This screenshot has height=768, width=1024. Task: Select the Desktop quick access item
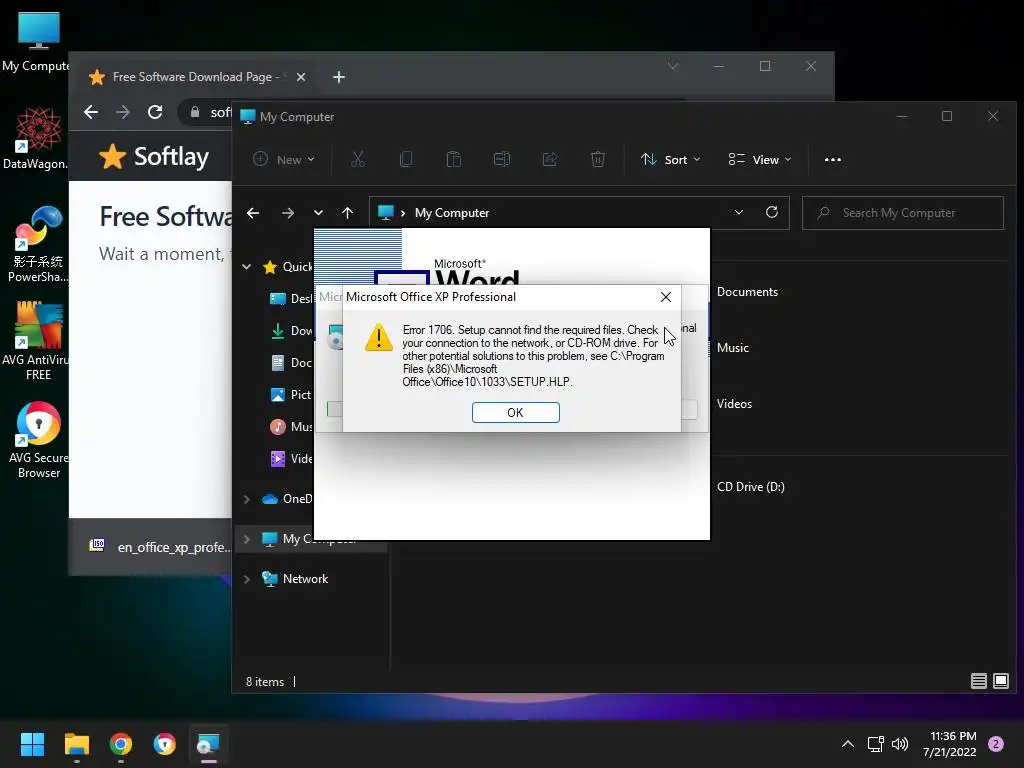click(291, 298)
